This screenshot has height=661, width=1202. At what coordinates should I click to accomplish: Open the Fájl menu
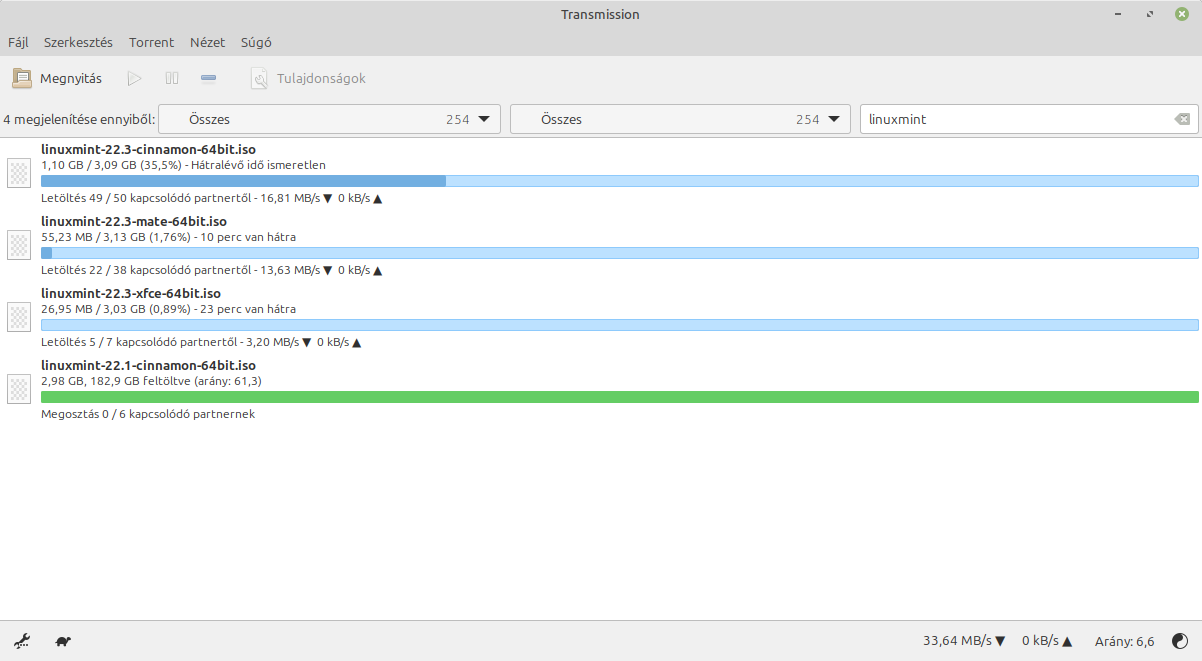[x=18, y=43]
